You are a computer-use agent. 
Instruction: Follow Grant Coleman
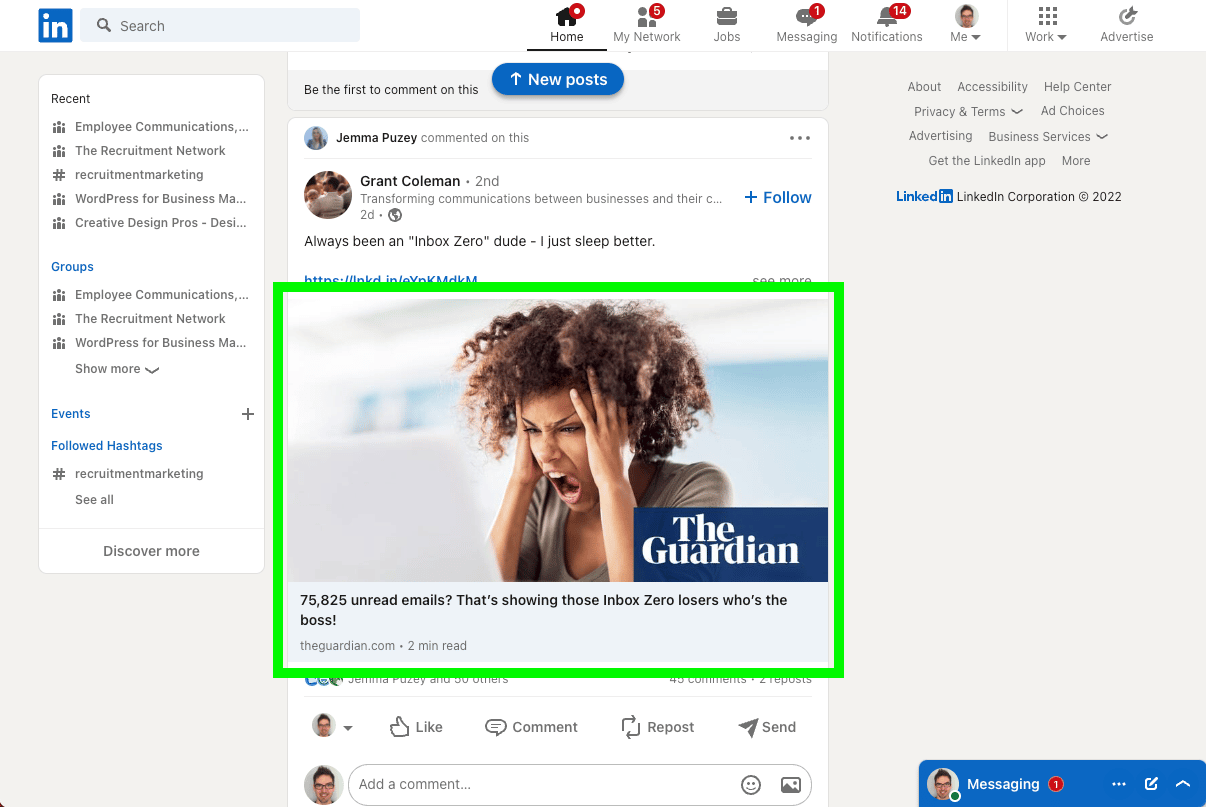(x=778, y=198)
